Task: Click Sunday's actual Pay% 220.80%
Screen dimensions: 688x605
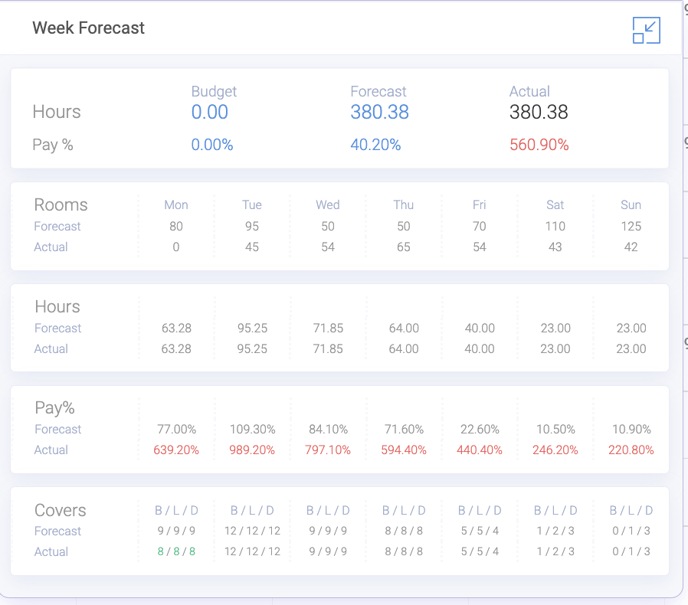Action: [x=631, y=450]
